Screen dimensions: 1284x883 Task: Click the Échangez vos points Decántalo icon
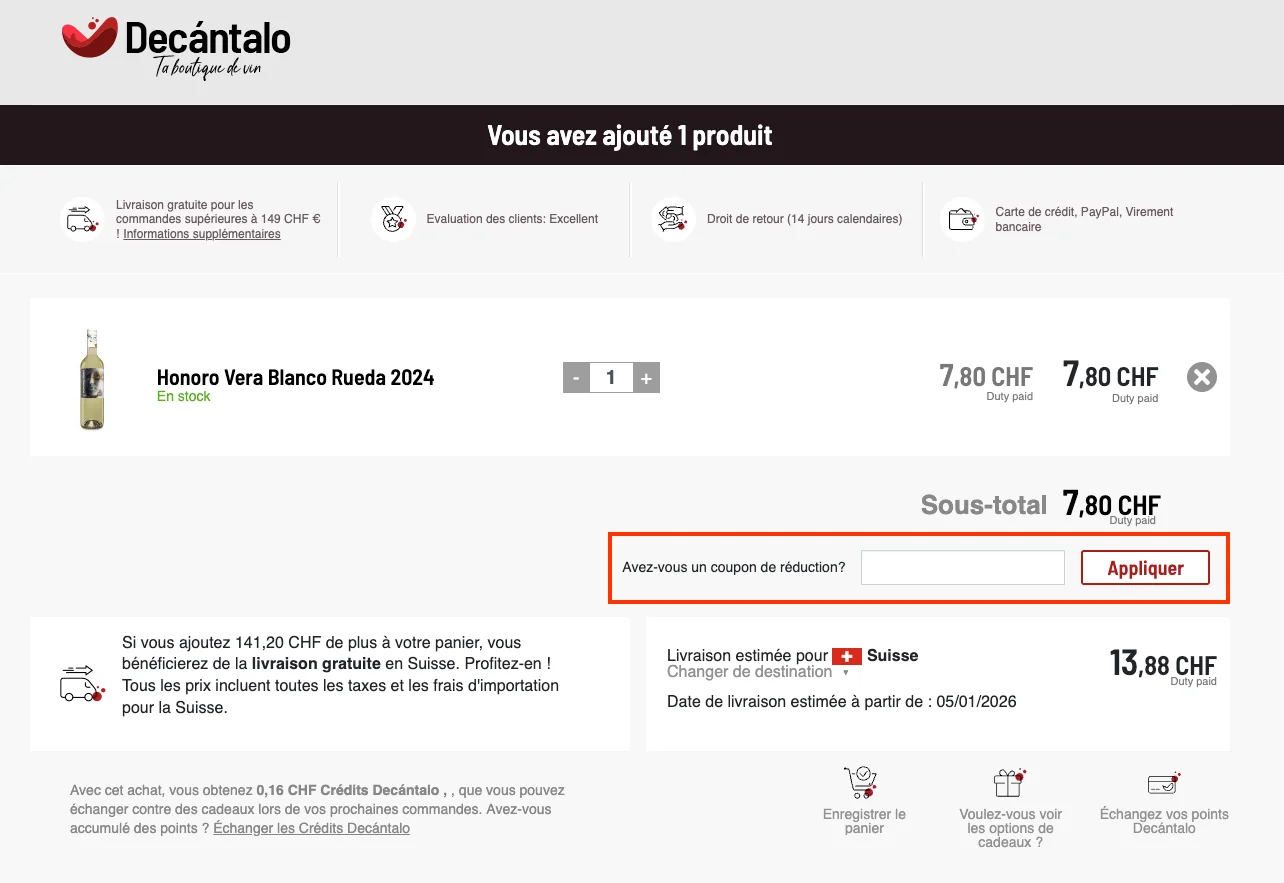click(1163, 783)
